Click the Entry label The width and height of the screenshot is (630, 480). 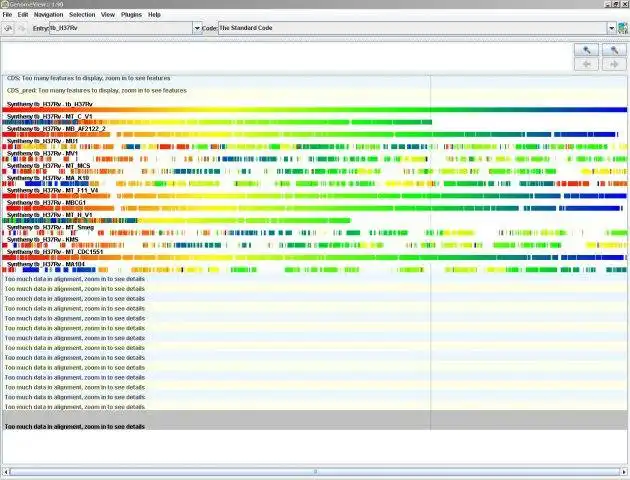41,29
